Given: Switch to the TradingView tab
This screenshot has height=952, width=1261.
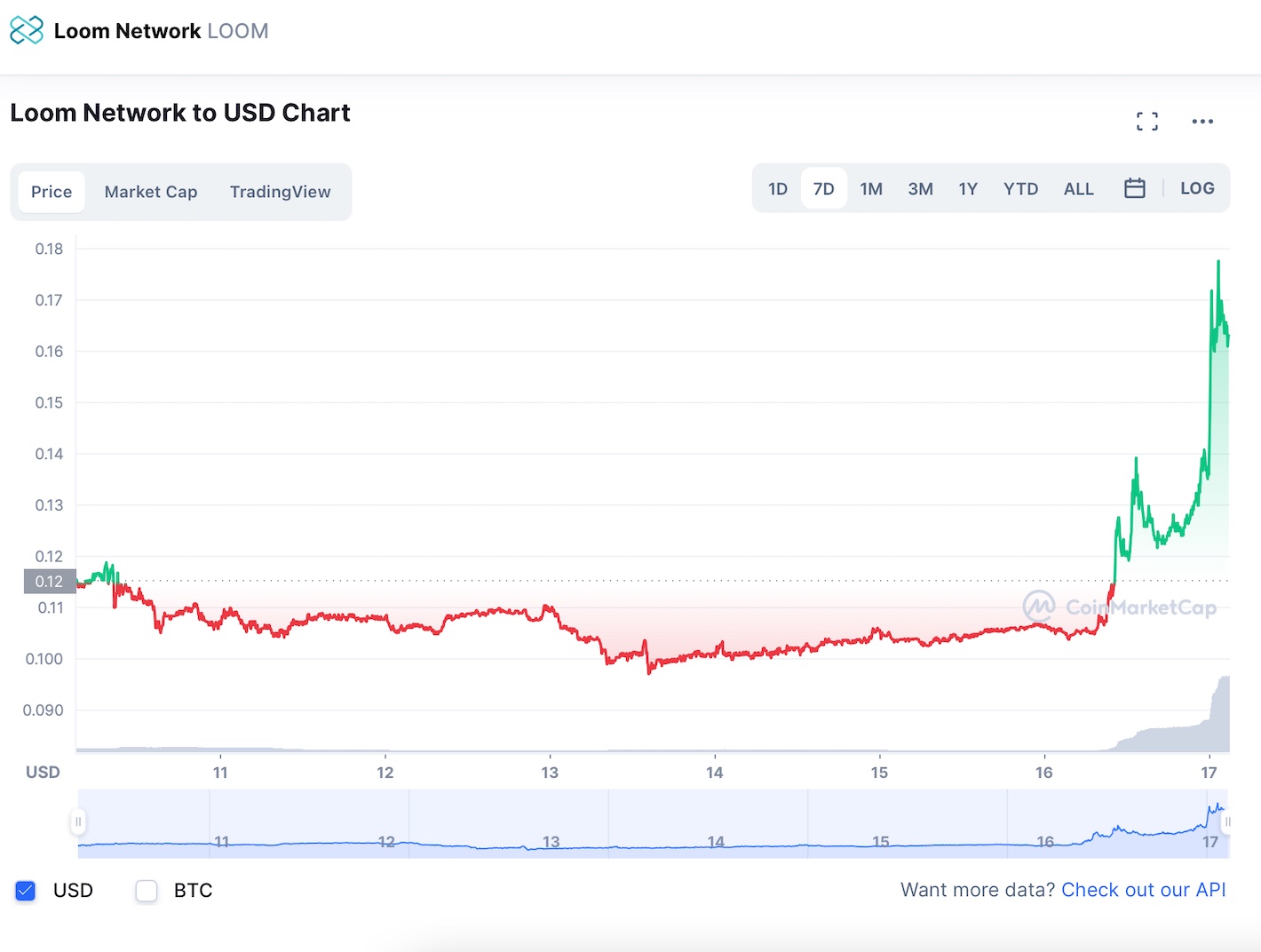Looking at the screenshot, I should point(281,192).
